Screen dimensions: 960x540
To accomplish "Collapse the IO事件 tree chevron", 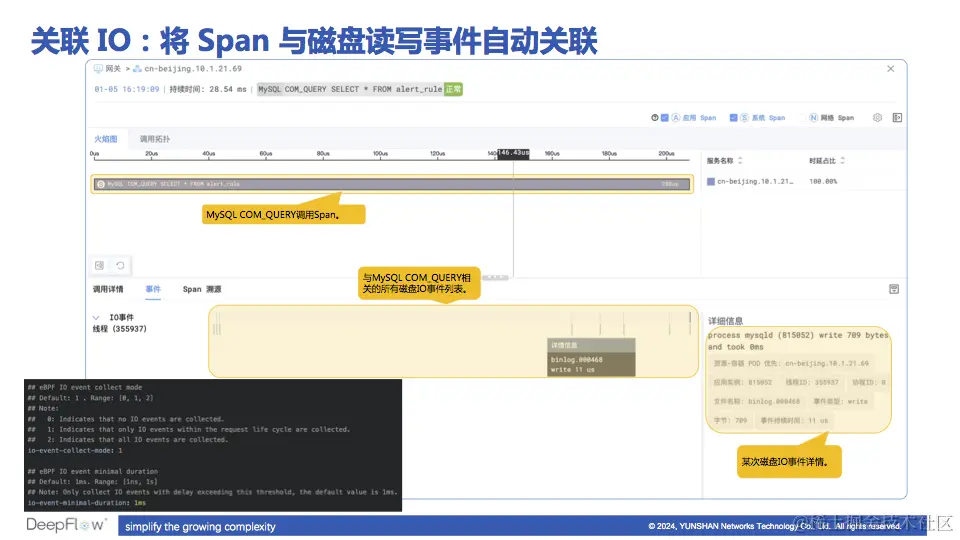I will click(x=96, y=317).
